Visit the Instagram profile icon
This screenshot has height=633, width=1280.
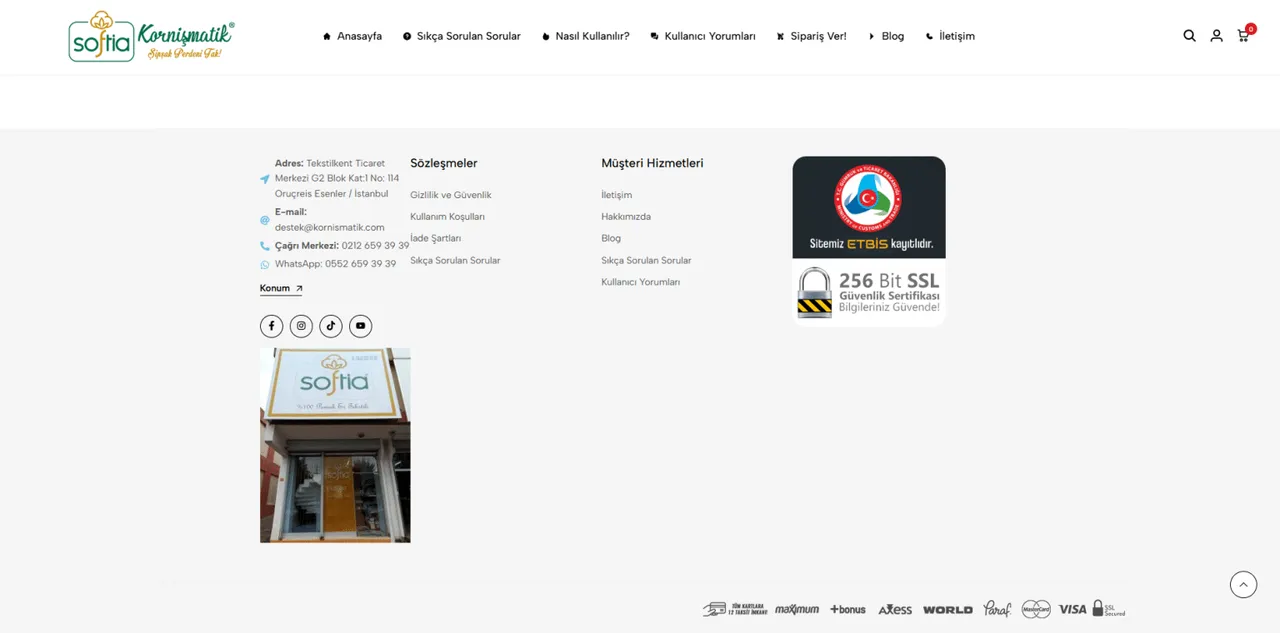[301, 326]
